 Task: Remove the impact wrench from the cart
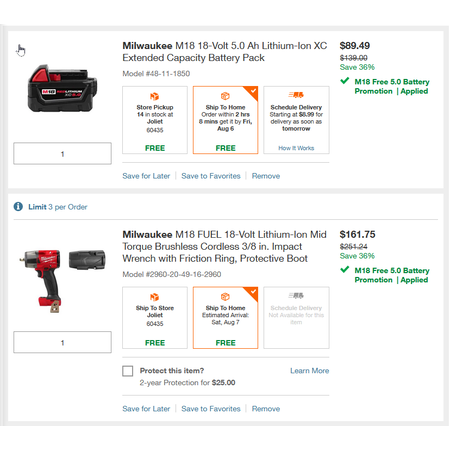point(266,409)
